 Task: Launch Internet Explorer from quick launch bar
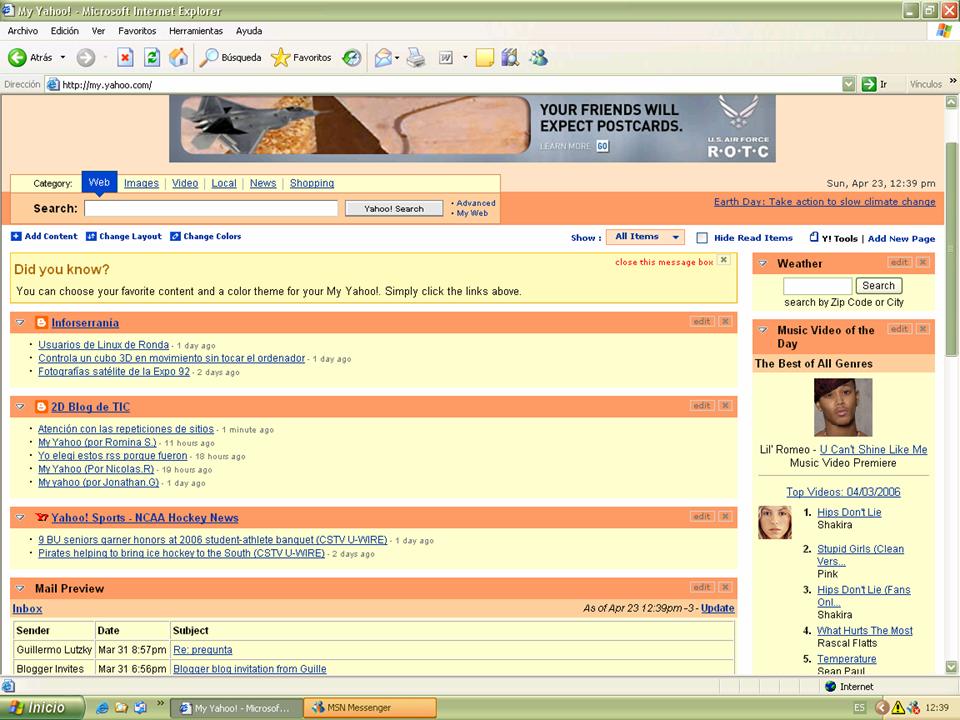[102, 708]
